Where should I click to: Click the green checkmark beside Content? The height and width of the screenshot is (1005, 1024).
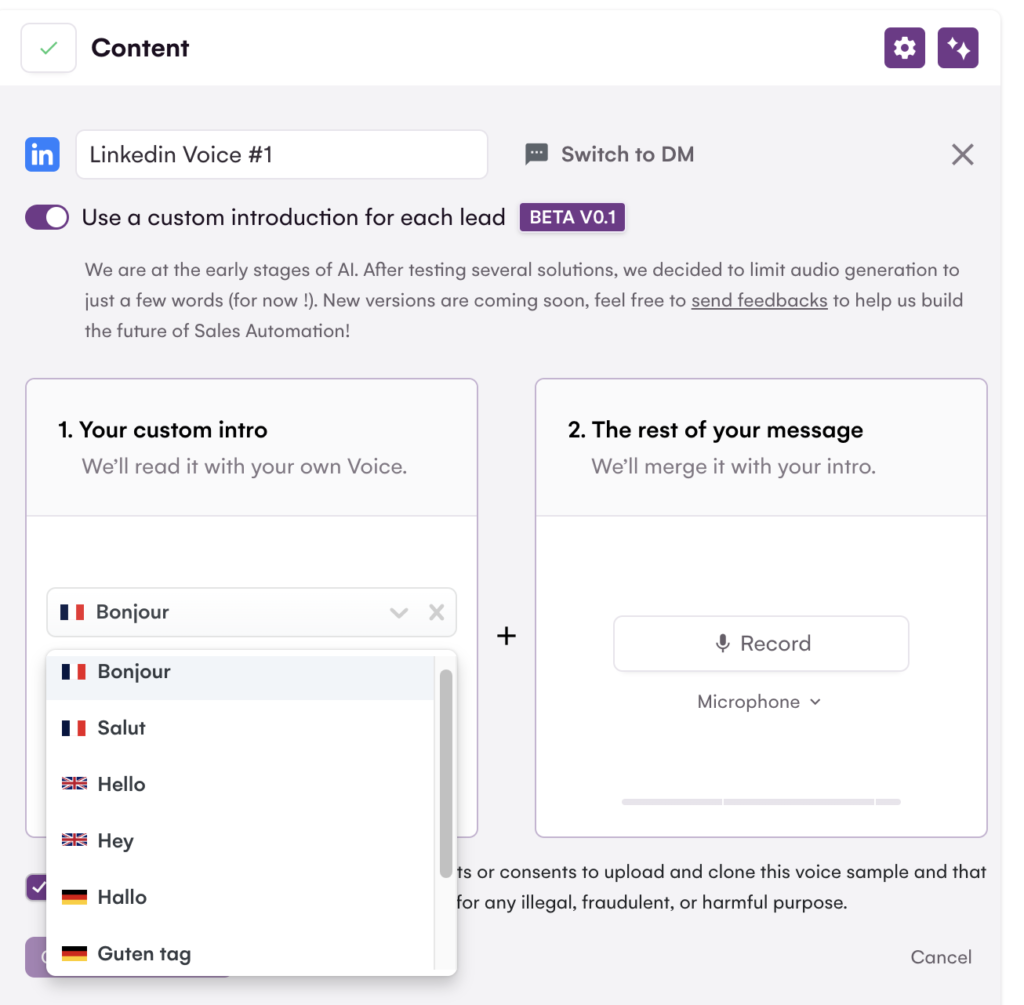pos(48,48)
